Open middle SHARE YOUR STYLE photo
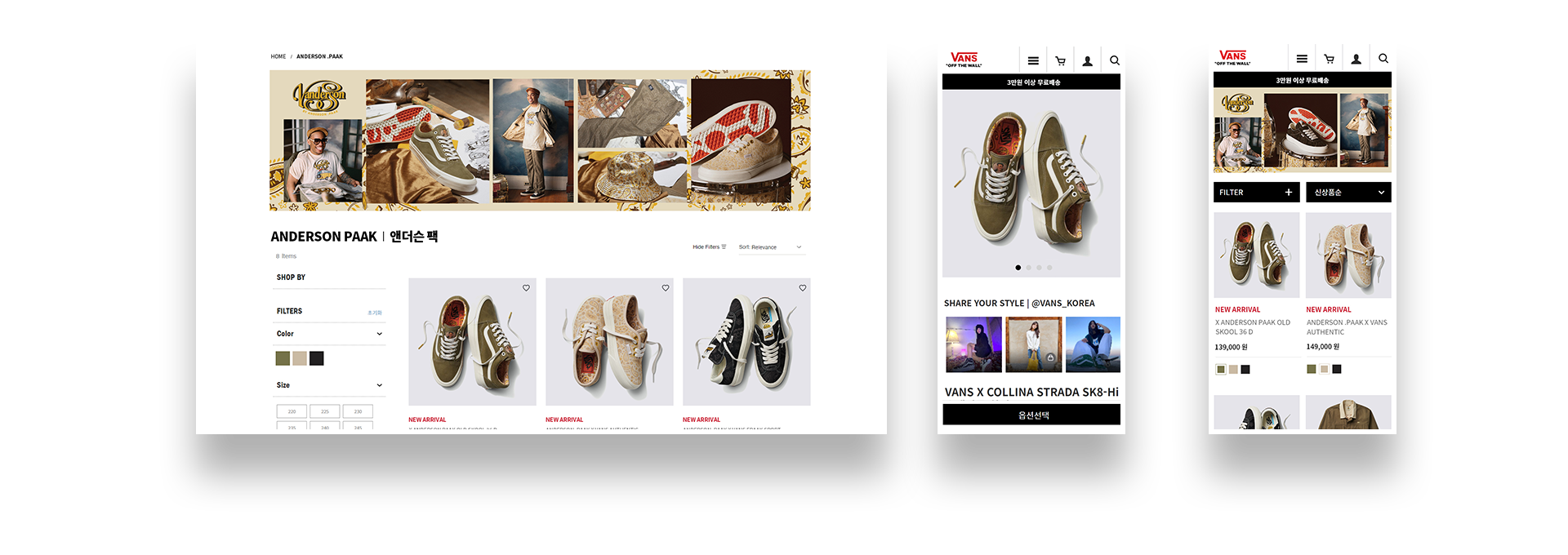1568x555 pixels. pyautogui.click(x=1033, y=344)
